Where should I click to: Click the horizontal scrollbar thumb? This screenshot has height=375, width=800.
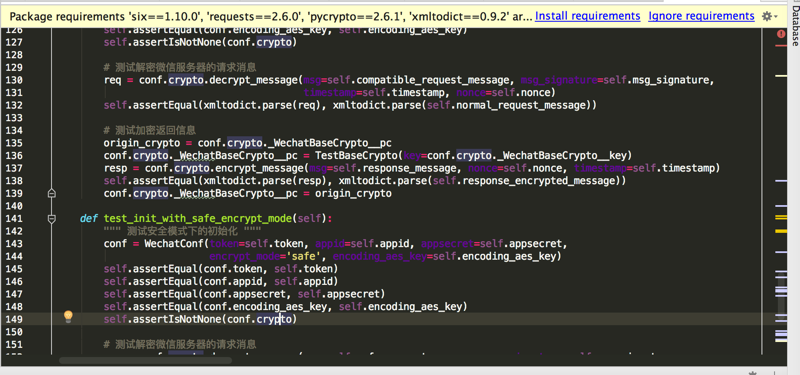point(144,360)
